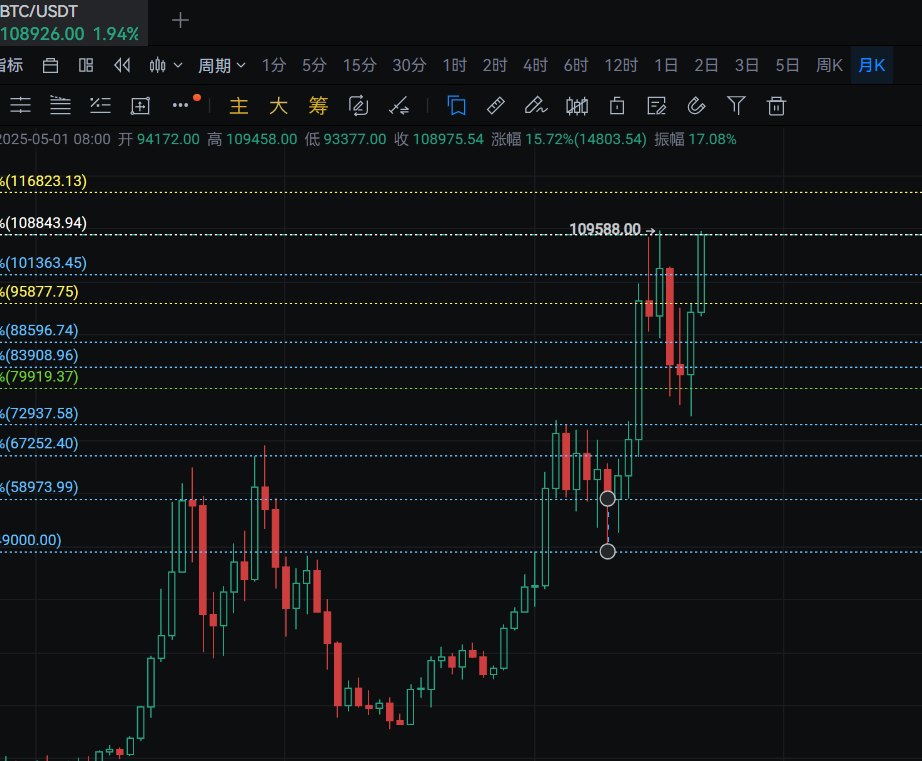The image size is (922, 761).
Task: Open the BTC/USDT symbol tab
Action: (74, 22)
